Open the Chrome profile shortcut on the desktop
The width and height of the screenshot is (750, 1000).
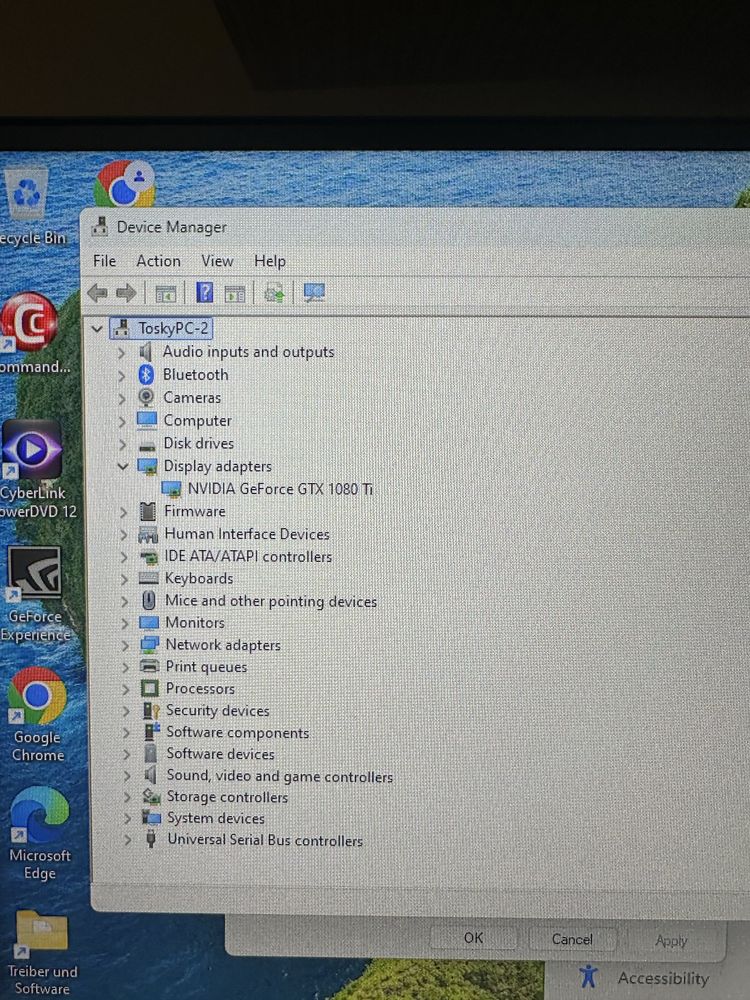(125, 184)
